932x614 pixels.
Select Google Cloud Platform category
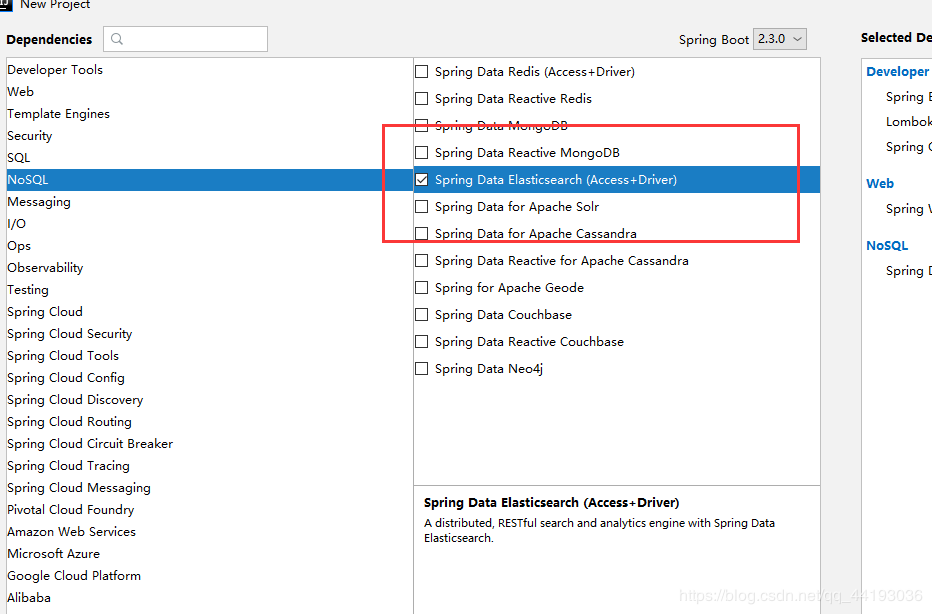(x=209, y=575)
